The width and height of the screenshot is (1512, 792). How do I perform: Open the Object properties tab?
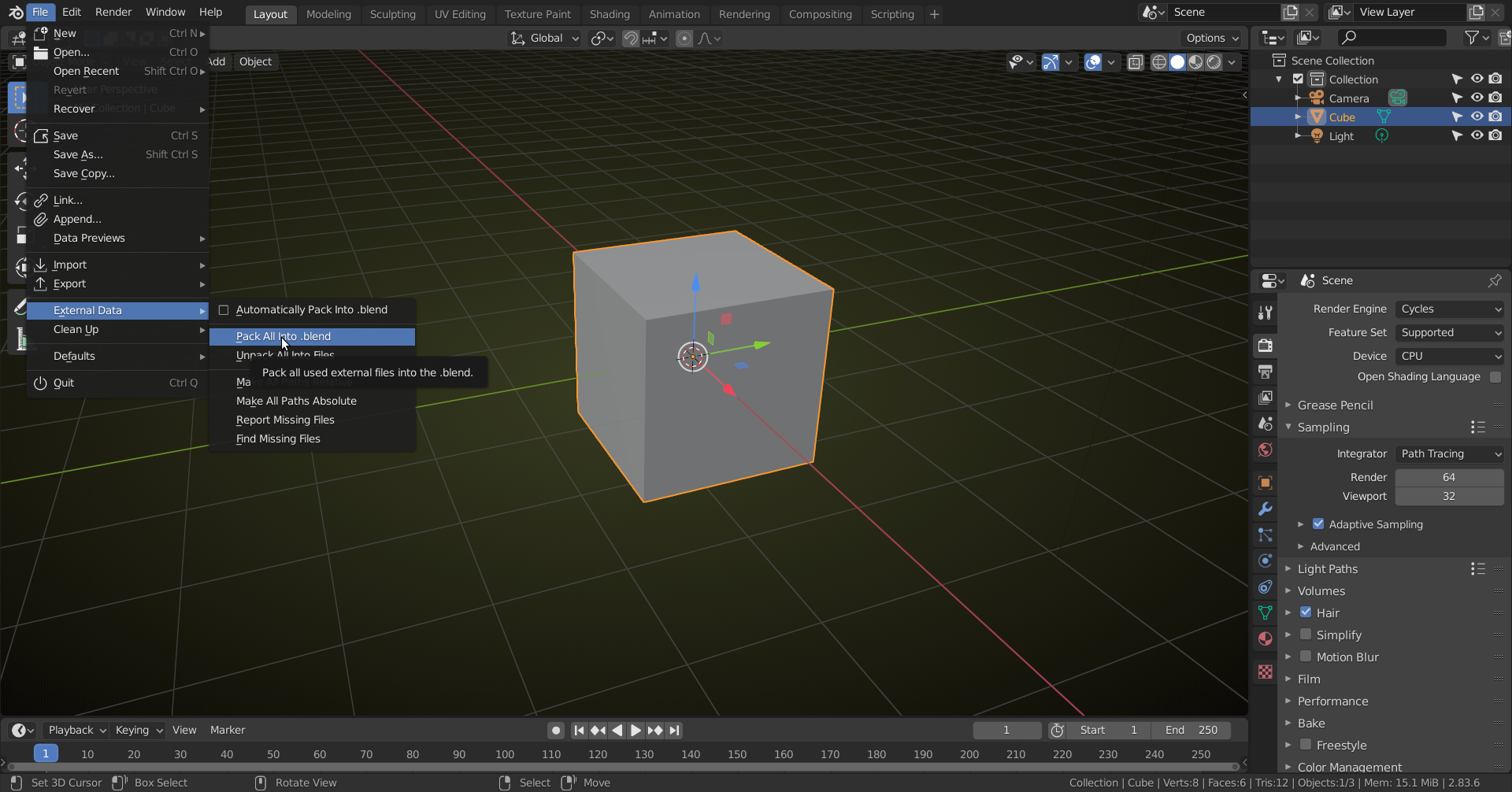pos(1266,483)
